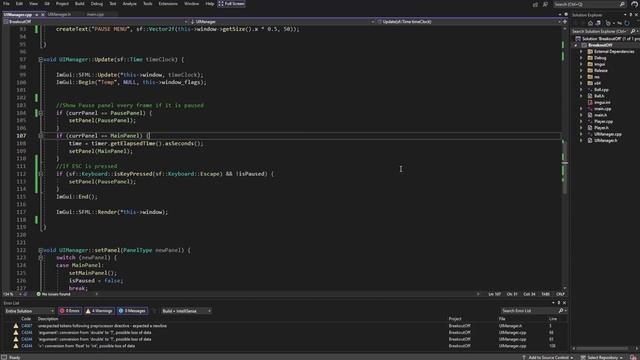Open the Debug menu
640x360 pixels.
(x=97, y=4)
